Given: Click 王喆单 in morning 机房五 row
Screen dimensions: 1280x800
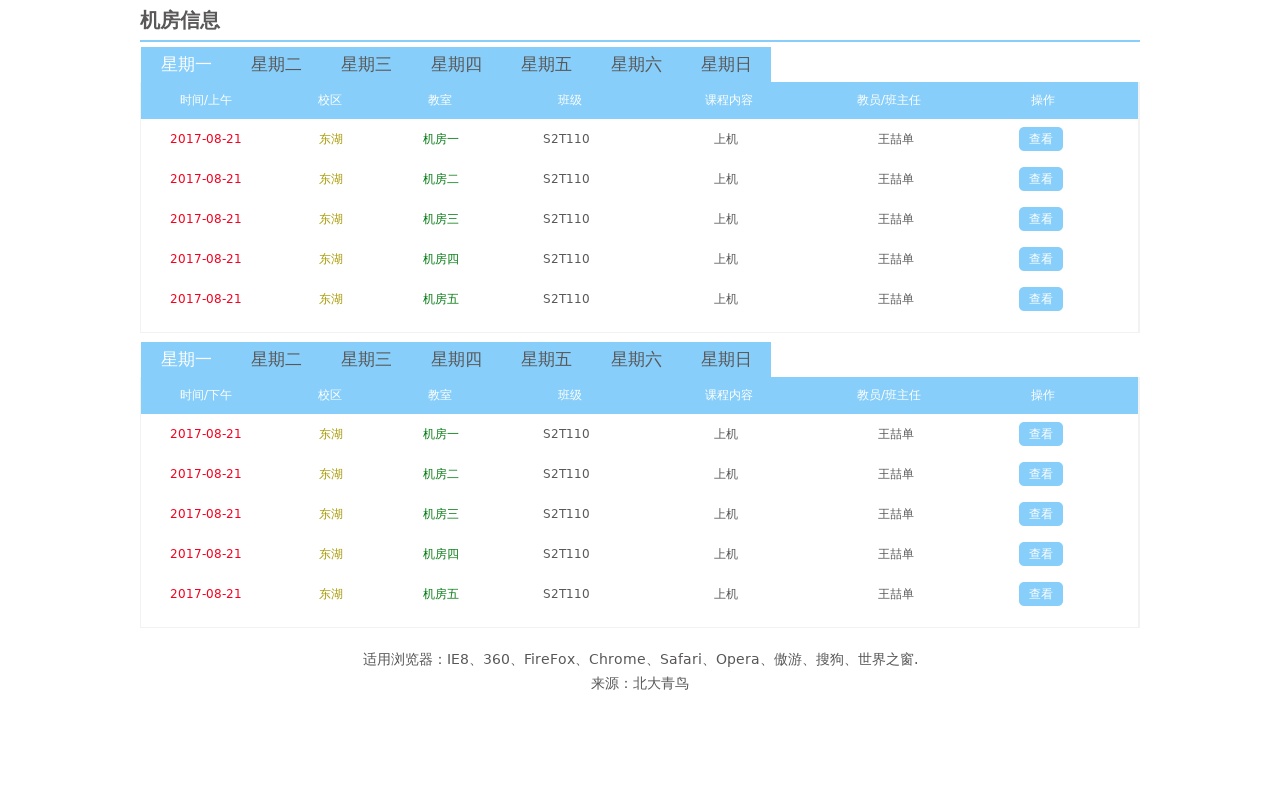Looking at the screenshot, I should pos(896,299).
